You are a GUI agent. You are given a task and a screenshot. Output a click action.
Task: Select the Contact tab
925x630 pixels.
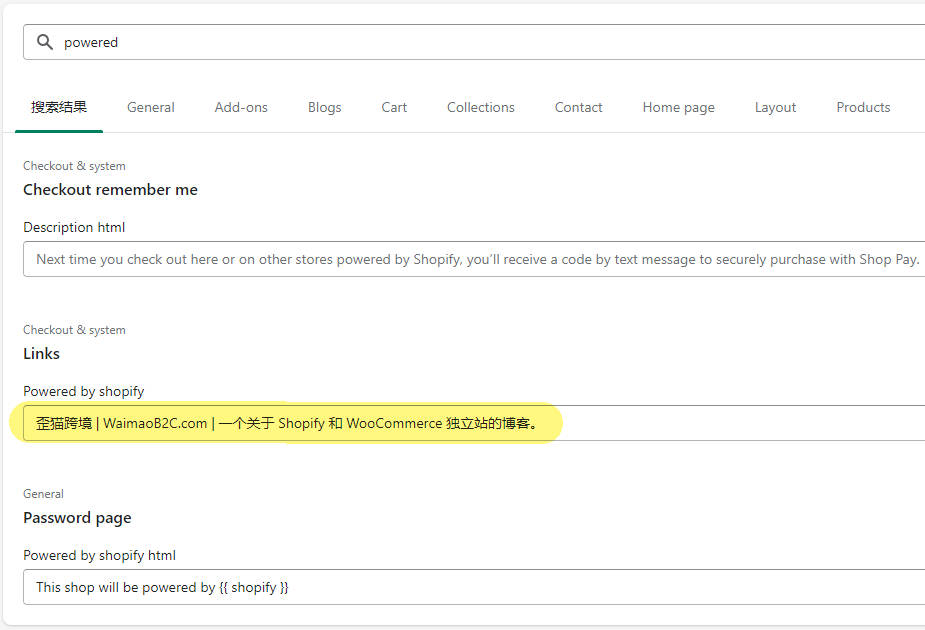(579, 107)
